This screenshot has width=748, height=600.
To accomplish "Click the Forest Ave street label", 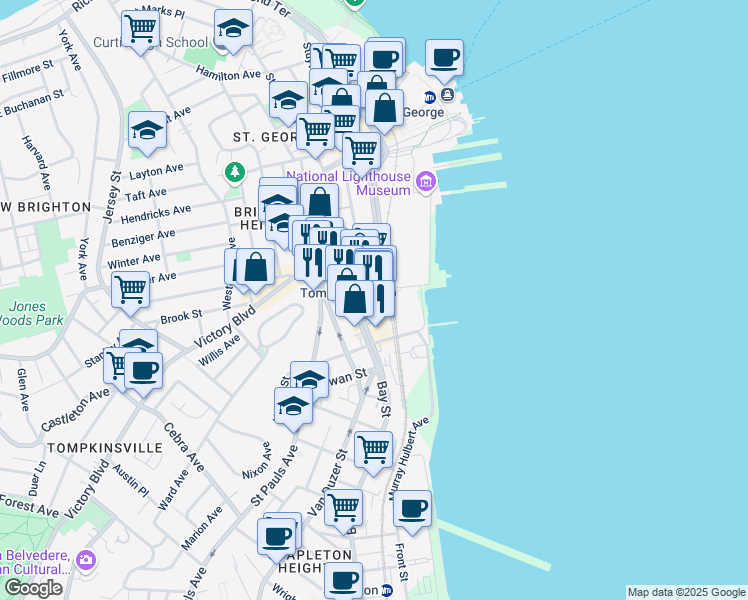I will pyautogui.click(x=30, y=507).
